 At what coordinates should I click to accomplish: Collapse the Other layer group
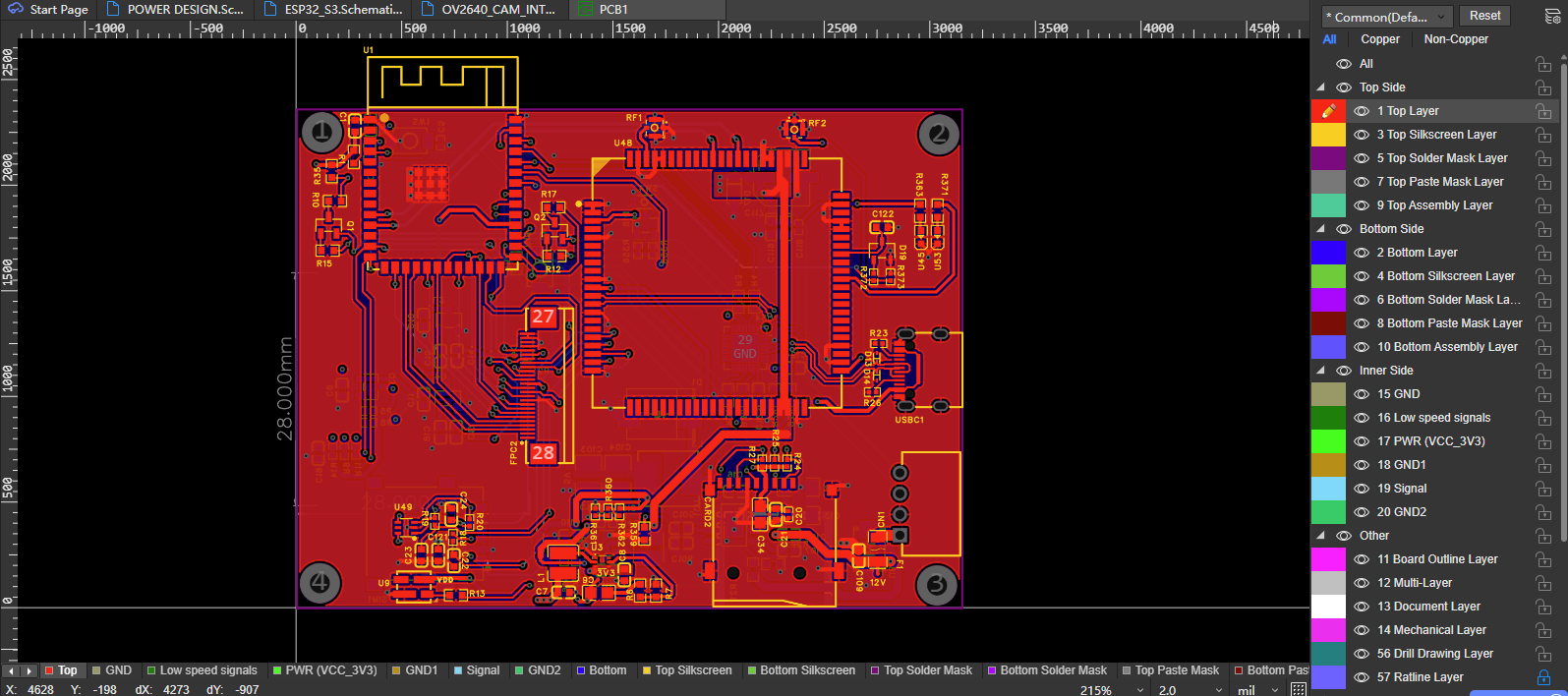pyautogui.click(x=1320, y=536)
